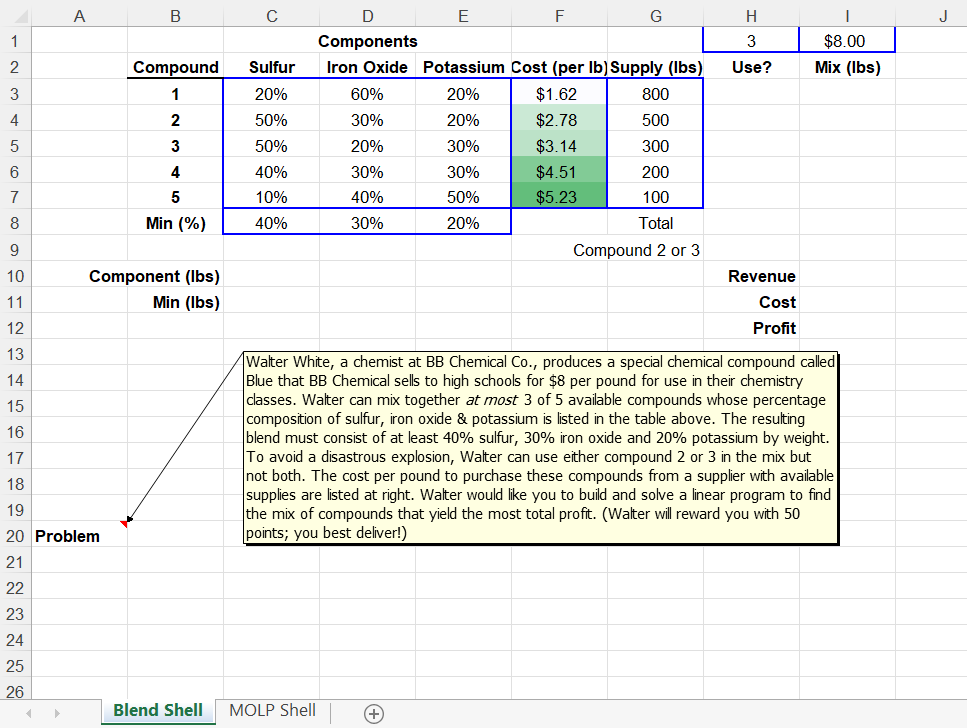Screen dimensions: 967x728
Task: Click the Profit label cell
Action: click(x=751, y=328)
